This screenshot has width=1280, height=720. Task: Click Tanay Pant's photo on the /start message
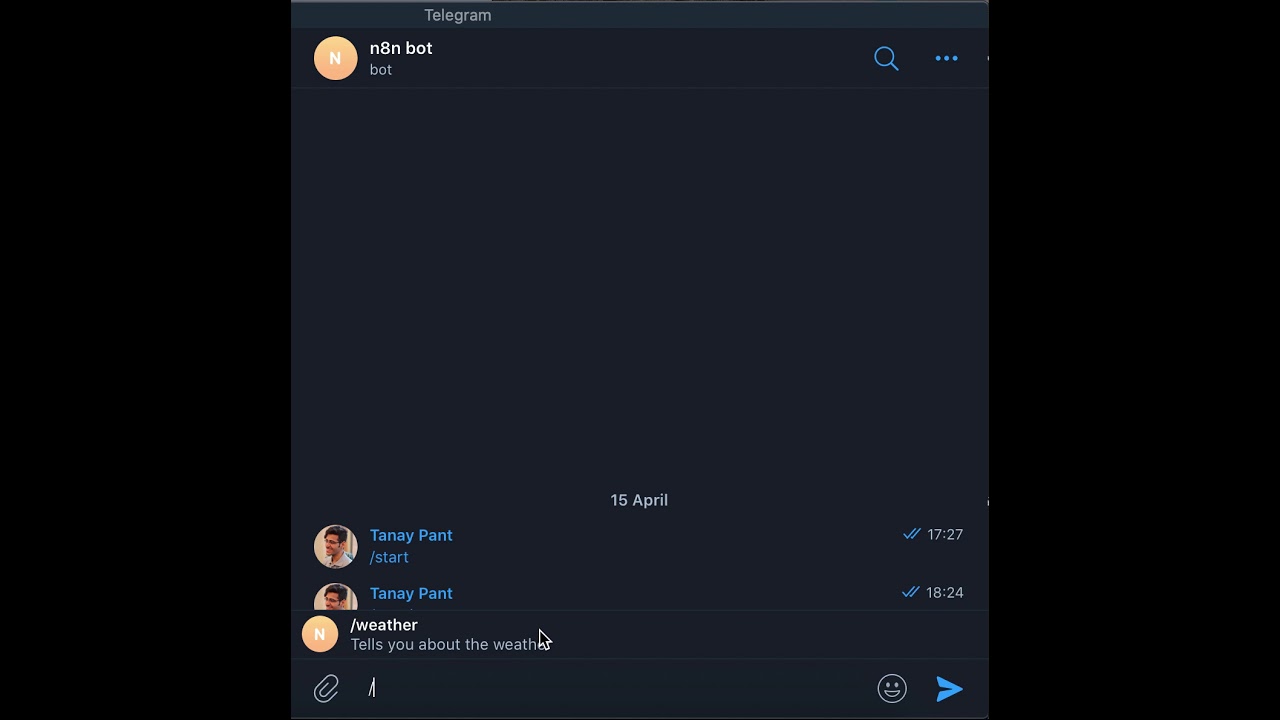tap(335, 546)
